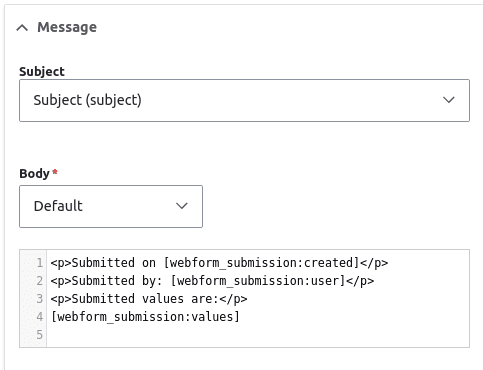Click the Subject field label
This screenshot has width=483, height=370.
(42, 71)
